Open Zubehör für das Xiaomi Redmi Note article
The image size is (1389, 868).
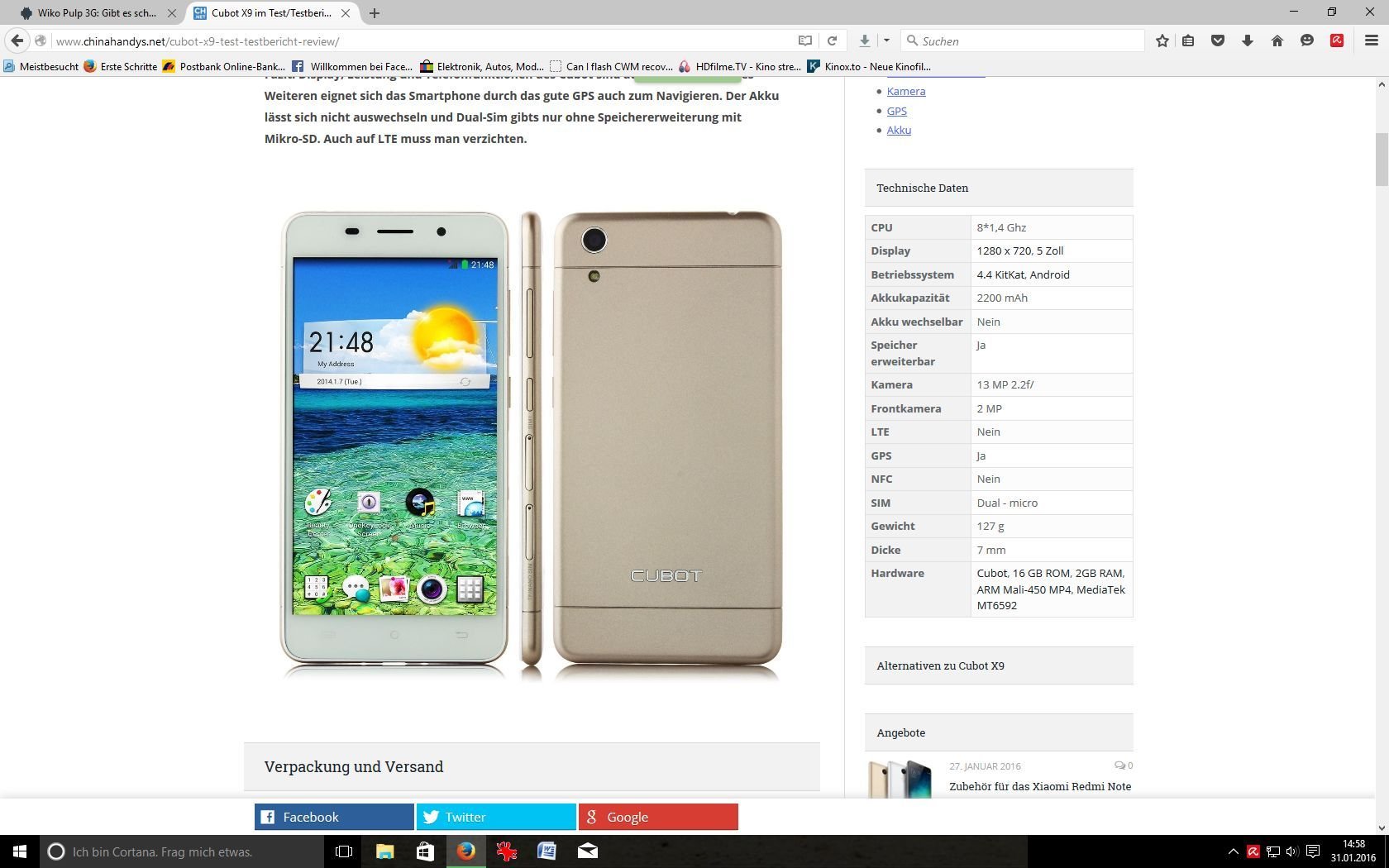click(1040, 786)
